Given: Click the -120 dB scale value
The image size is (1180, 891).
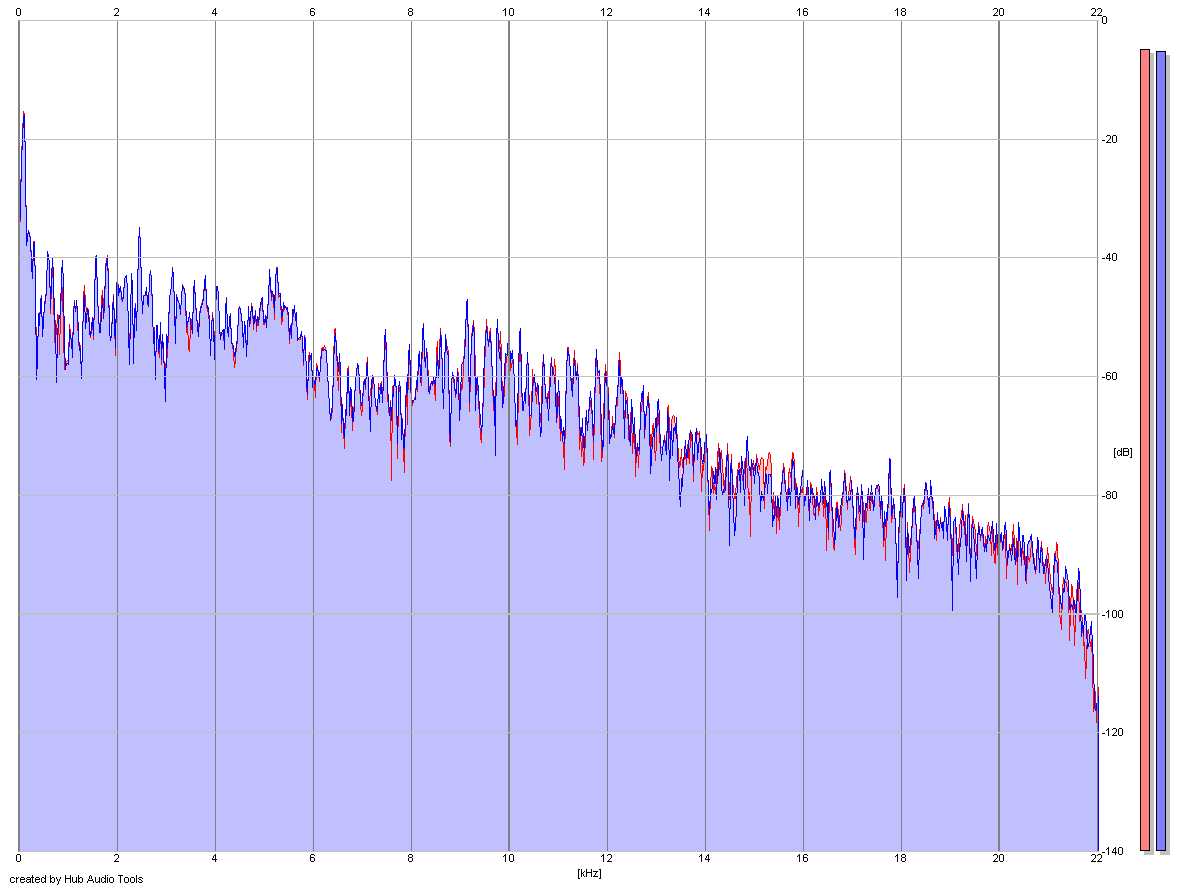Looking at the screenshot, I should tap(1112, 732).
